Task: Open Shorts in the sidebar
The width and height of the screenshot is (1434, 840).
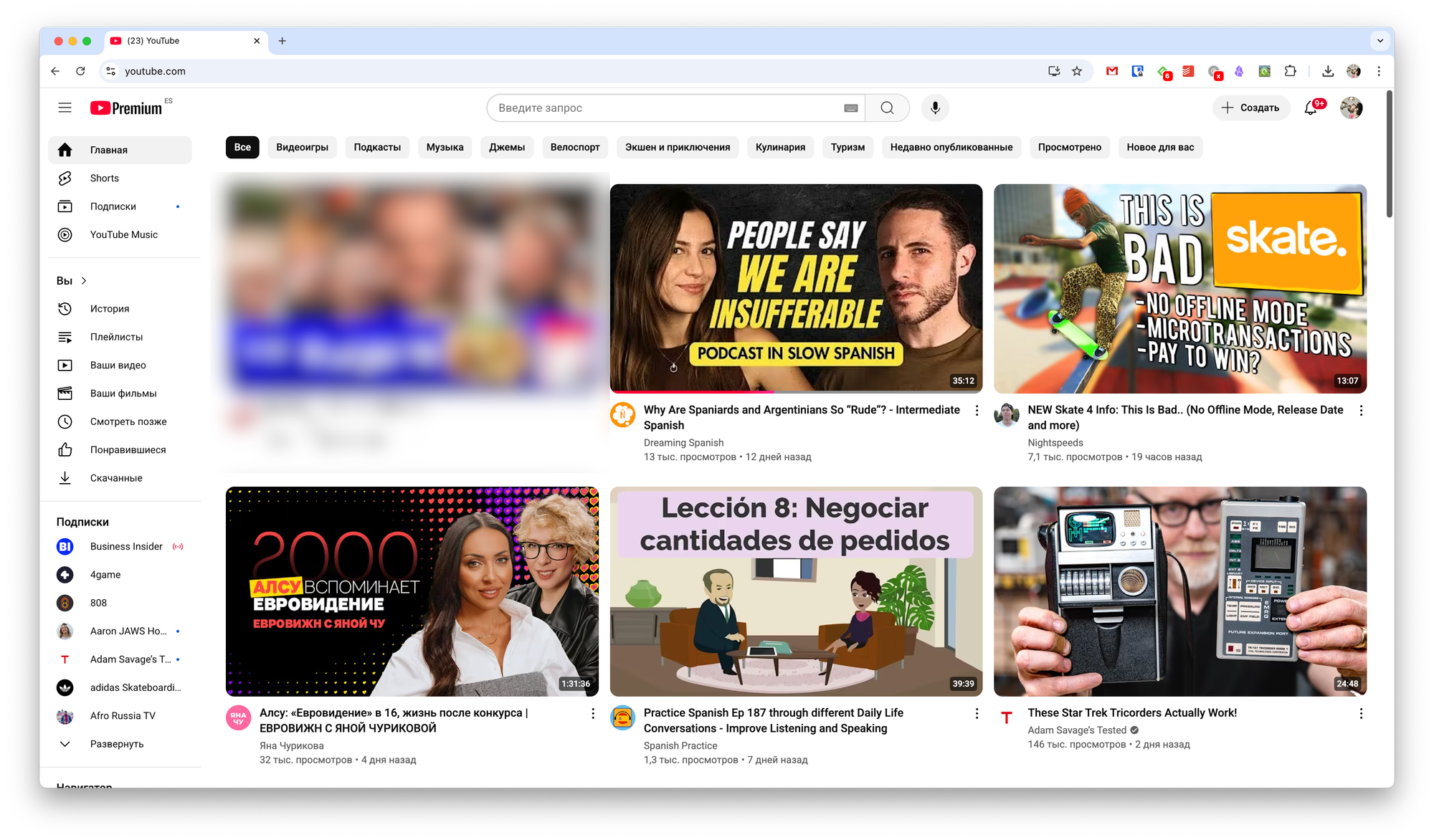Action: [105, 178]
